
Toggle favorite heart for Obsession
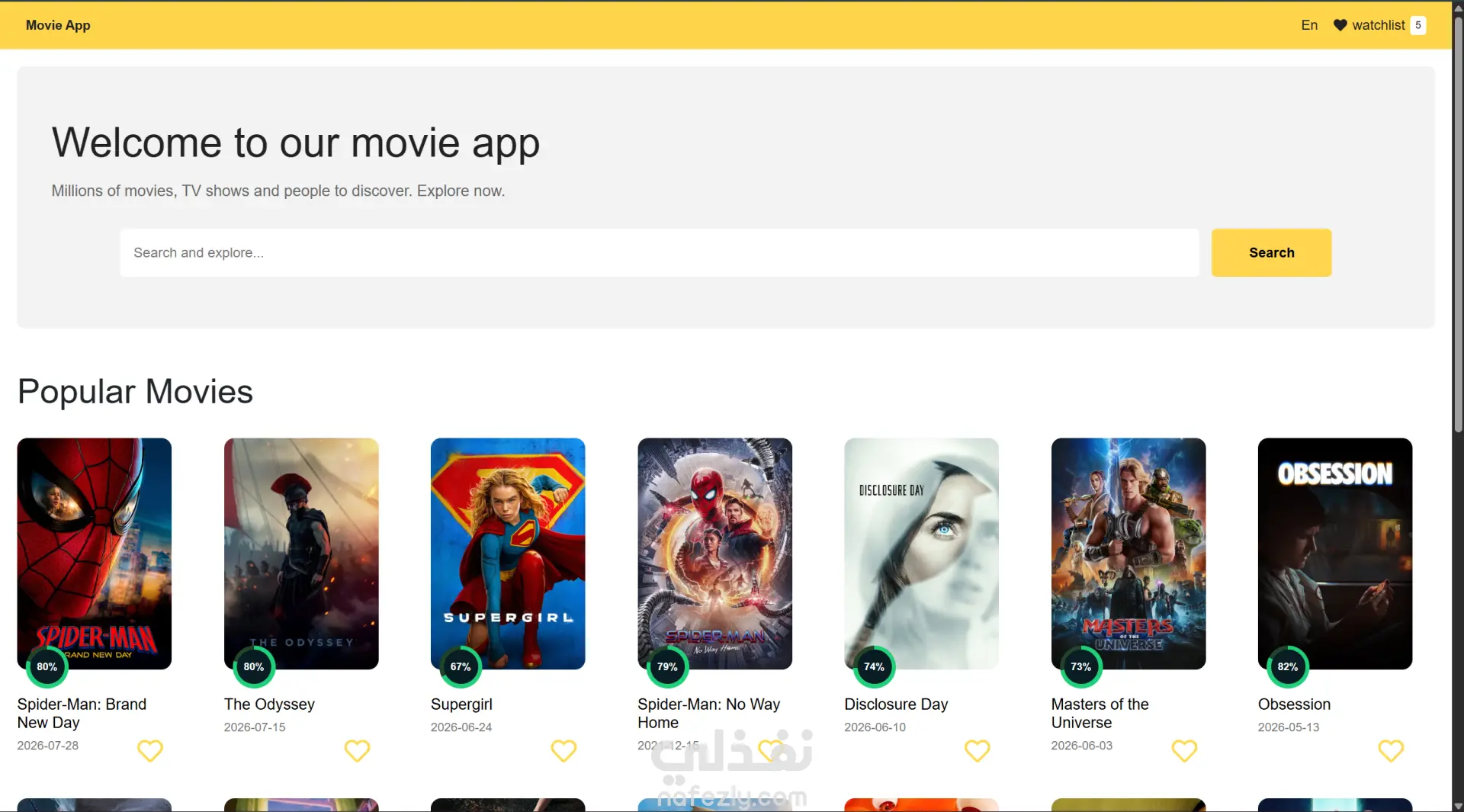pos(1391,751)
